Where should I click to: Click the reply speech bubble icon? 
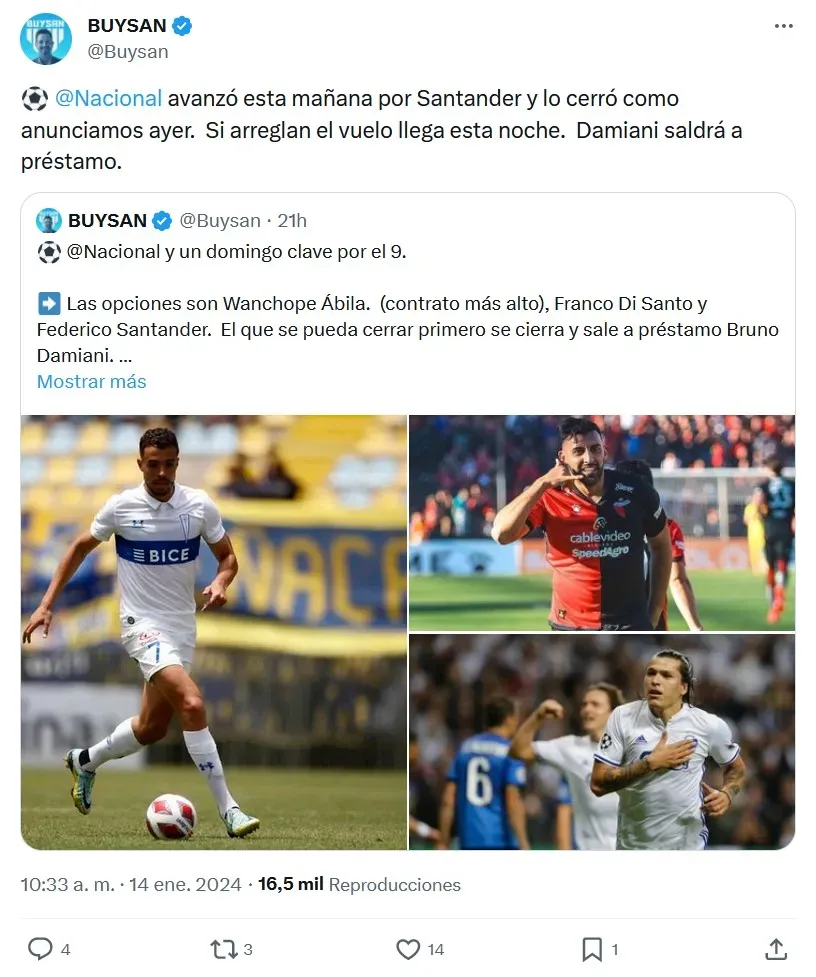(x=40, y=949)
